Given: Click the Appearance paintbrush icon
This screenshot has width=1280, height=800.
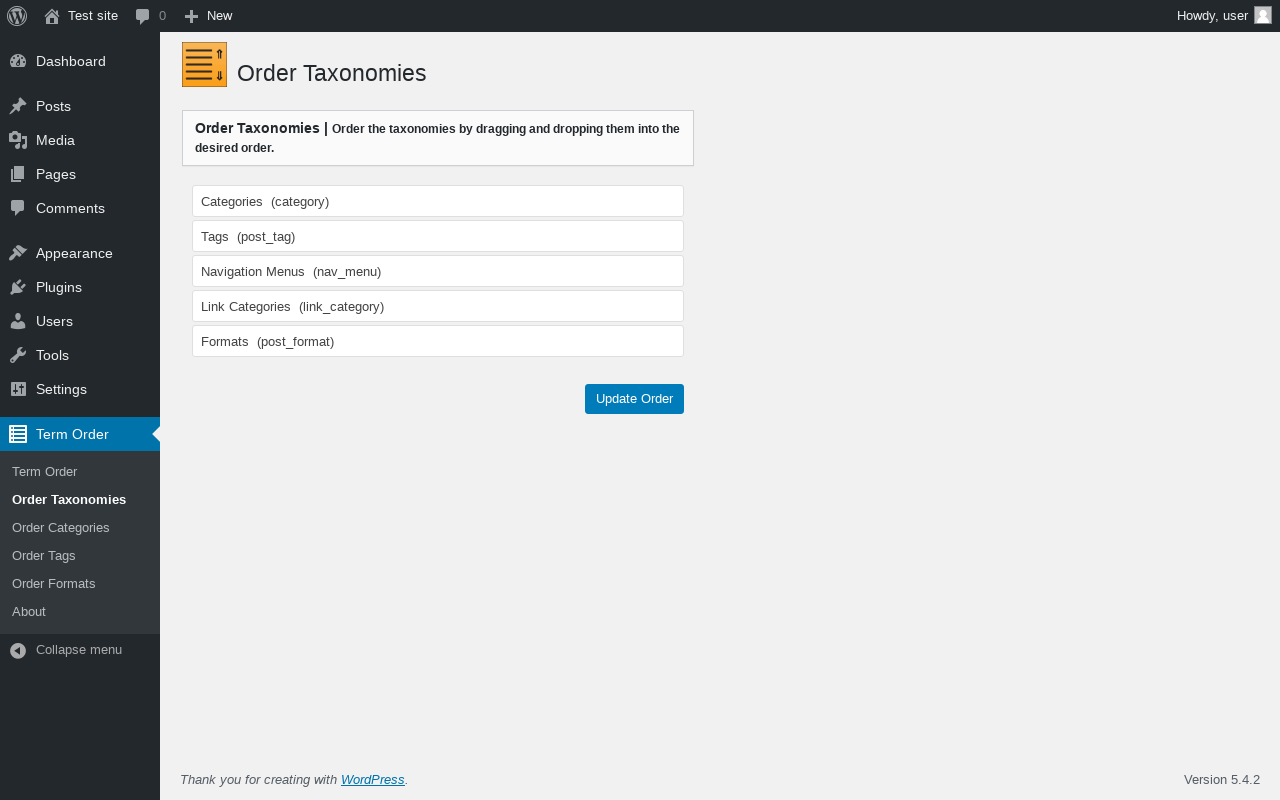Looking at the screenshot, I should point(18,253).
